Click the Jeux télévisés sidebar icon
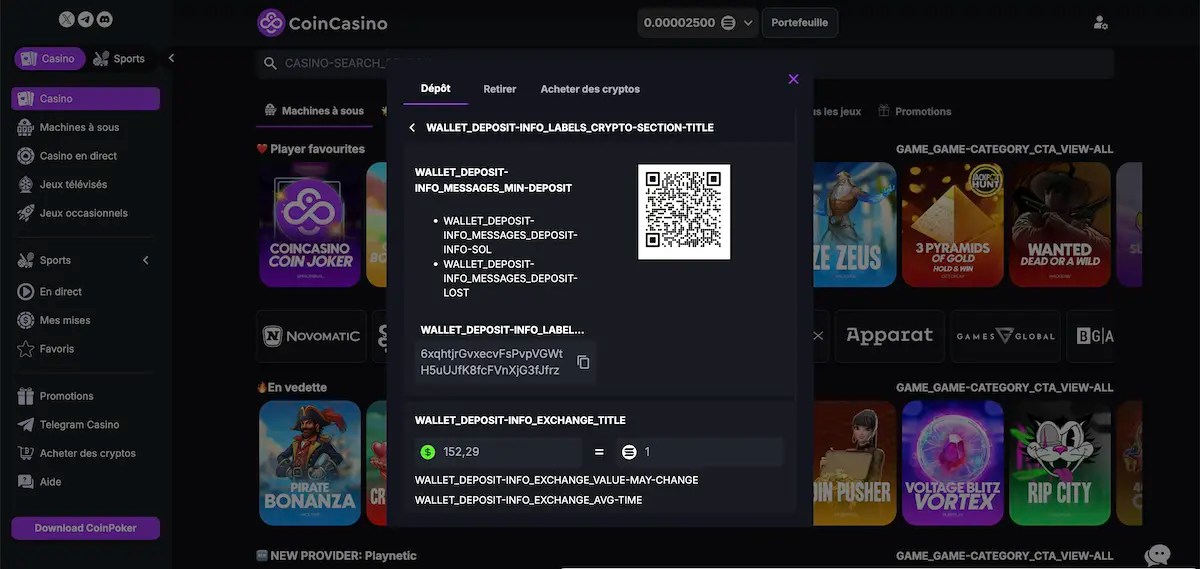The width and height of the screenshot is (1200, 569). [26, 185]
